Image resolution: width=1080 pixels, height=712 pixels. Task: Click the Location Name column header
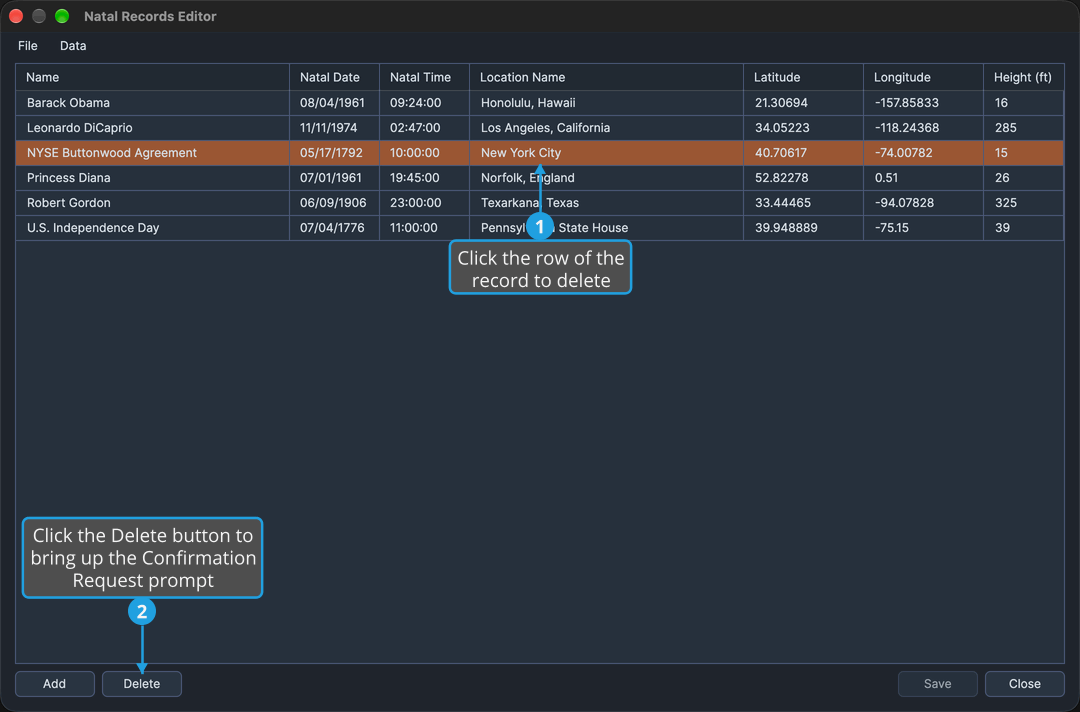tap(606, 77)
